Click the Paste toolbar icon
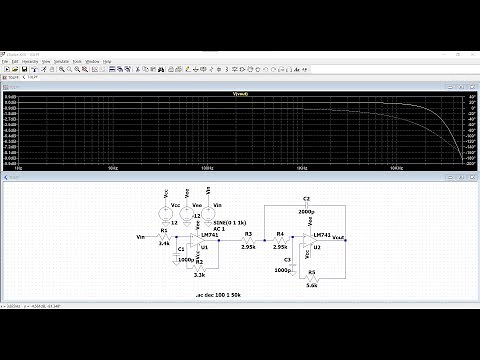Viewport: 480px width, 360px height. click(x=153, y=69)
